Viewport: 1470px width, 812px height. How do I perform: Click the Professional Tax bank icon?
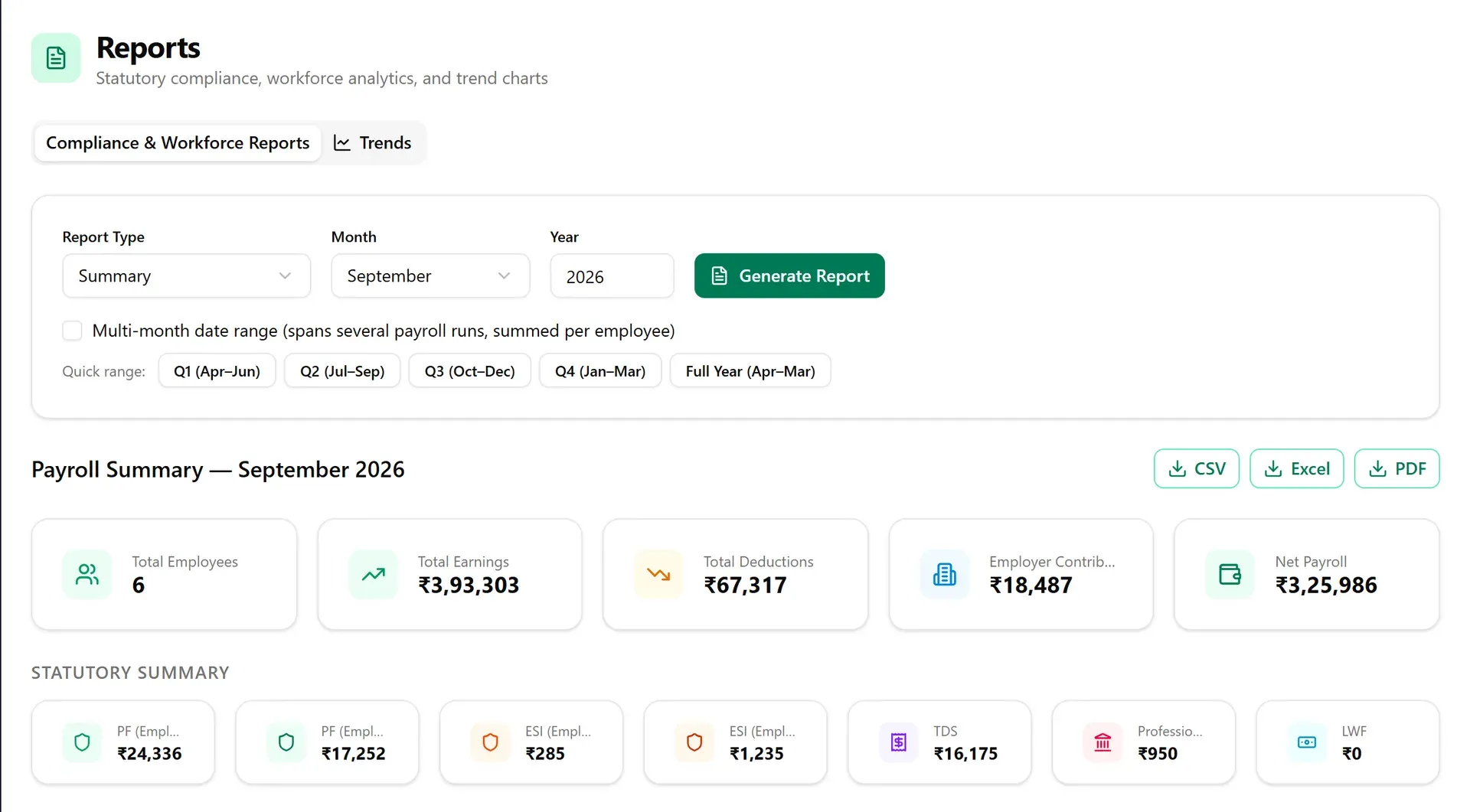1103,742
